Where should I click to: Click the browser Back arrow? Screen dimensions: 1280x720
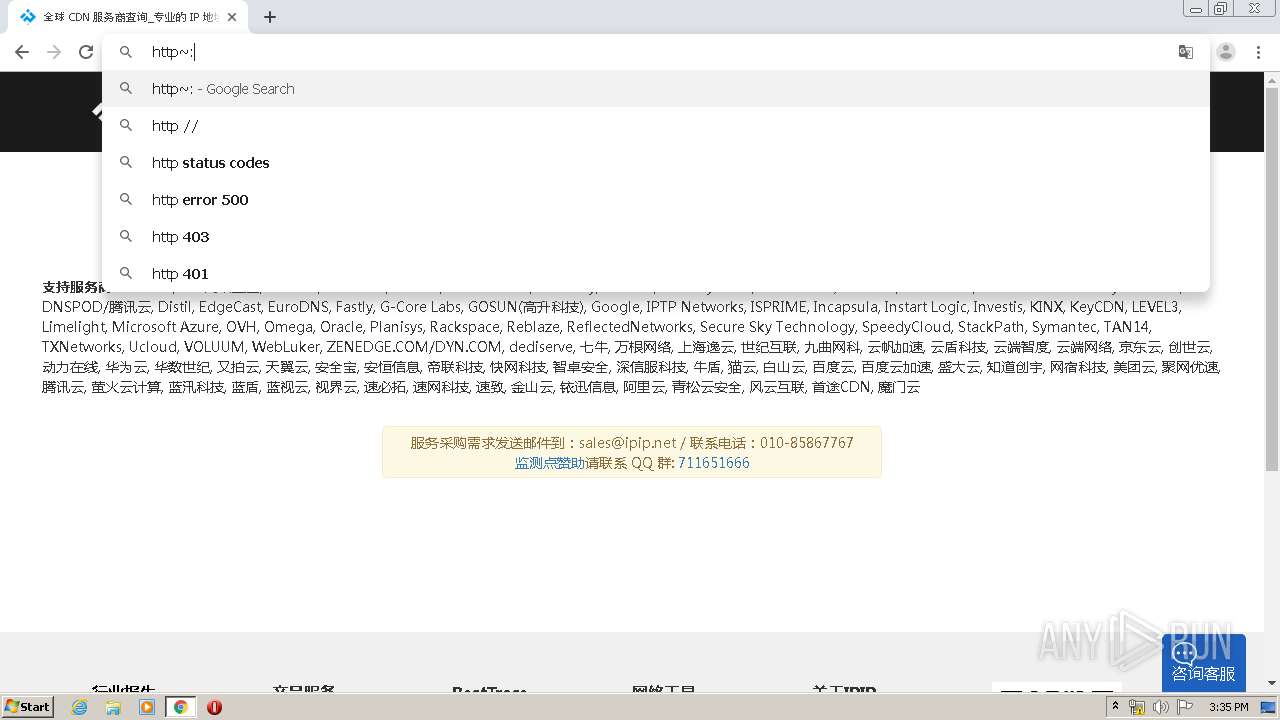coord(22,52)
